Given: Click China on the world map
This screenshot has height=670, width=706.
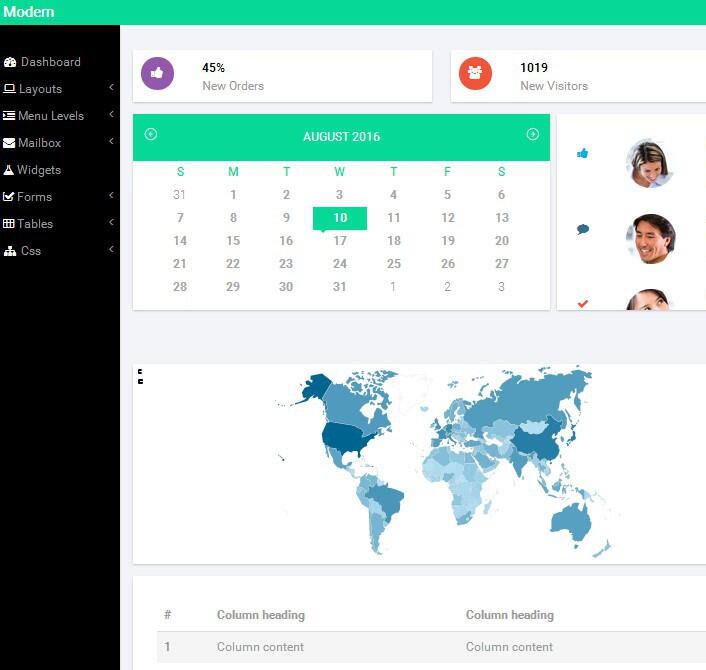Looking at the screenshot, I should (x=538, y=441).
